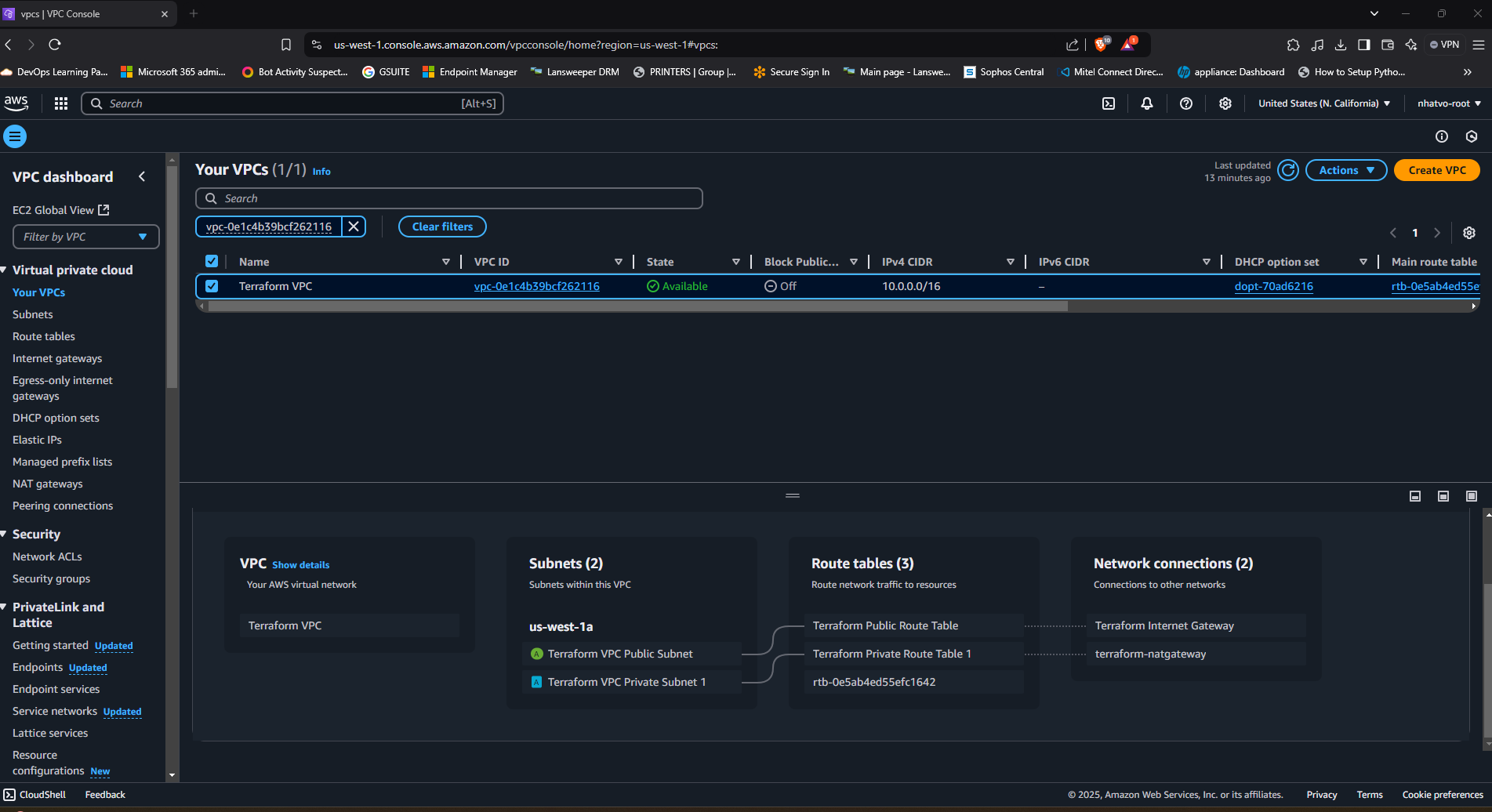Image resolution: width=1492 pixels, height=812 pixels.
Task: Focus the AWS global search box
Action: pyautogui.click(x=292, y=103)
